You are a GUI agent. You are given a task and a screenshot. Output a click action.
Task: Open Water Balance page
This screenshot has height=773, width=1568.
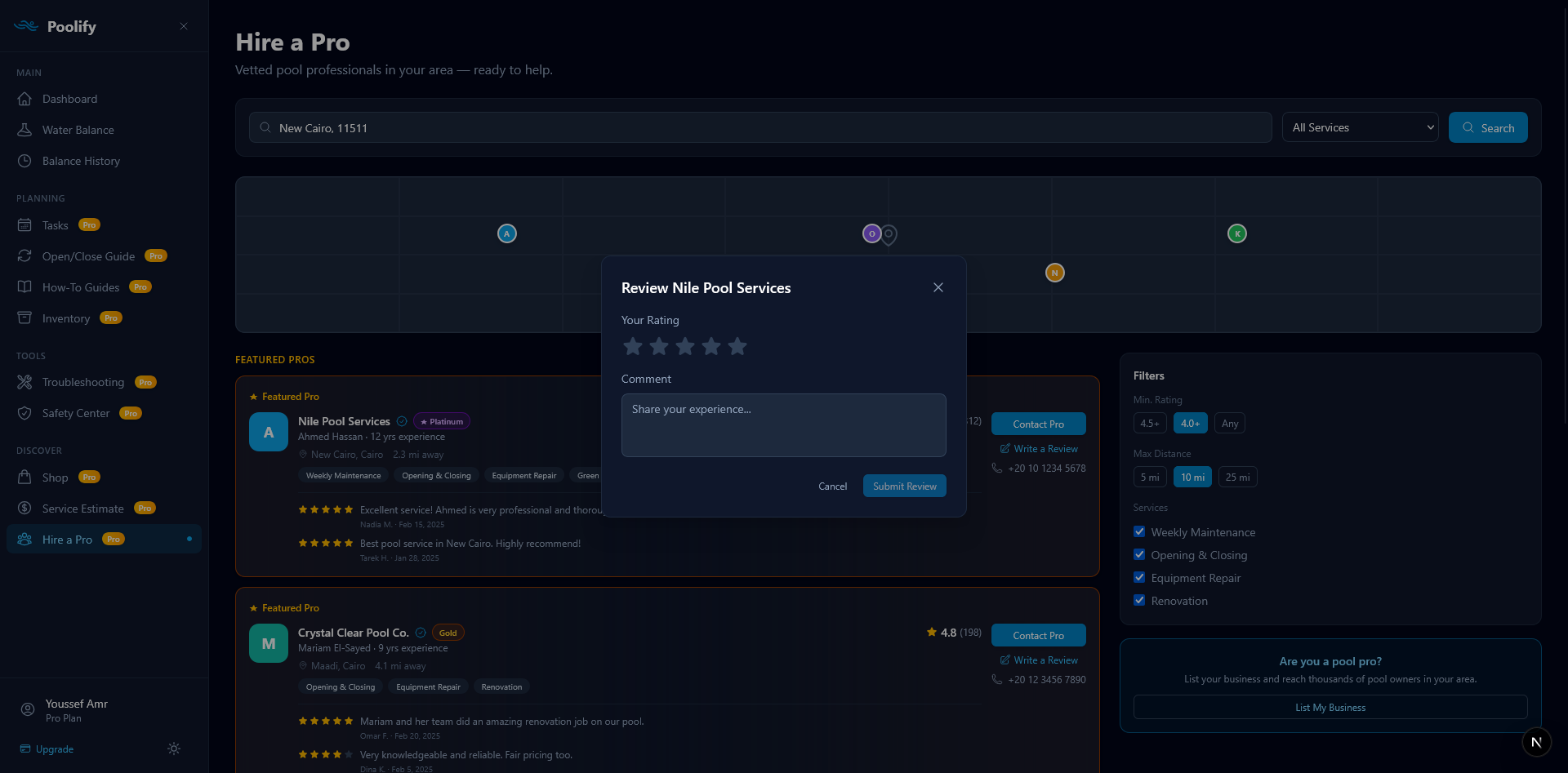click(104, 130)
